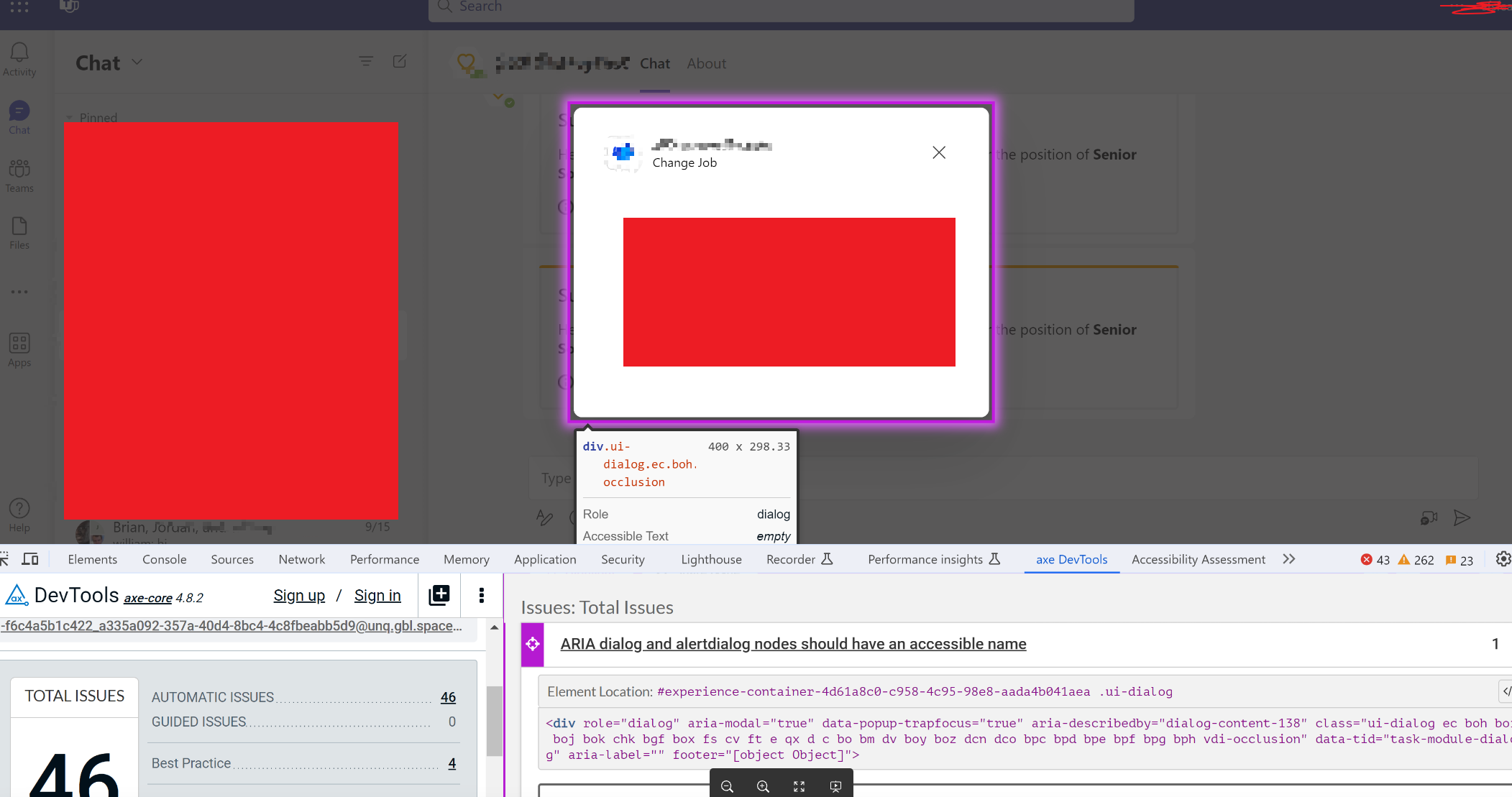Start a video call from compose area
Screen dimensions: 1512x797
pyautogui.click(x=1428, y=517)
